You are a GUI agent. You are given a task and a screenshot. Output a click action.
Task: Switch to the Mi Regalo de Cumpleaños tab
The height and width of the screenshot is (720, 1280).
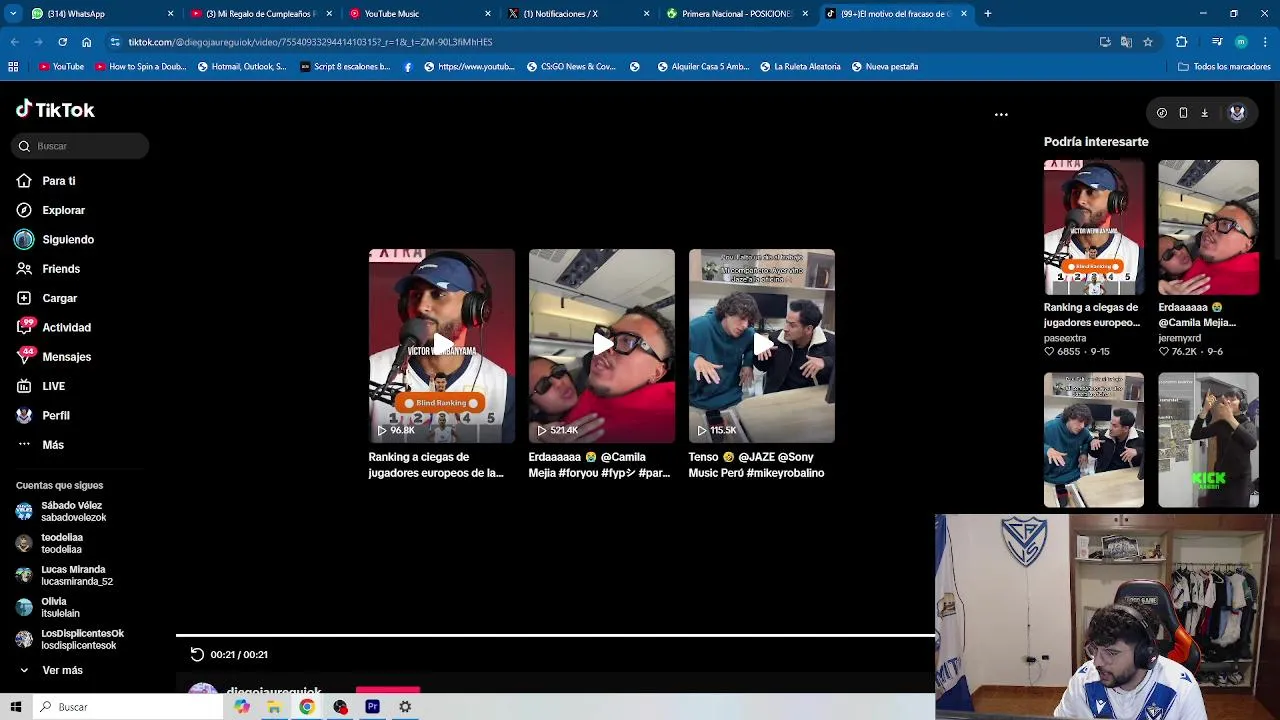tap(260, 14)
